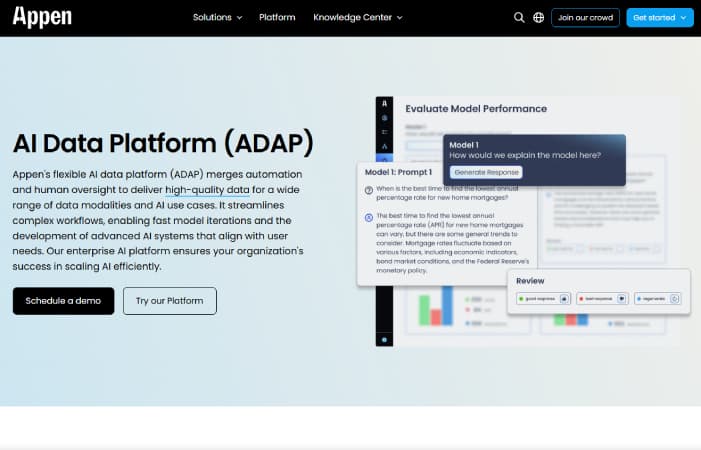Click the Schedule a demo button
The image size is (701, 450).
[63, 301]
